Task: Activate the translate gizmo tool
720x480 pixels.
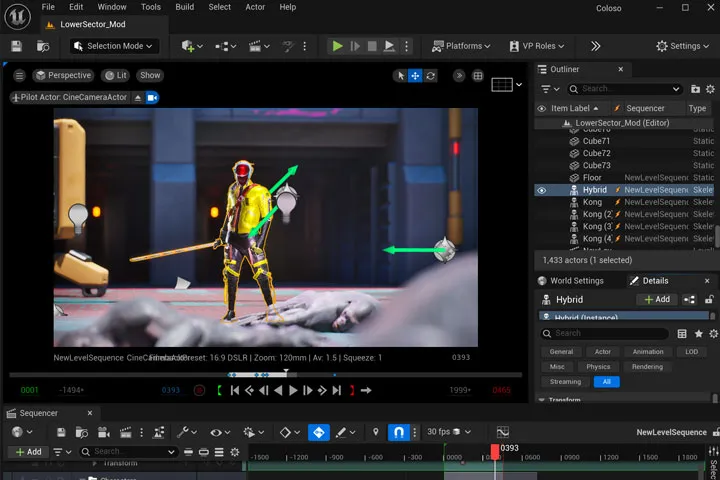Action: pyautogui.click(x=415, y=76)
